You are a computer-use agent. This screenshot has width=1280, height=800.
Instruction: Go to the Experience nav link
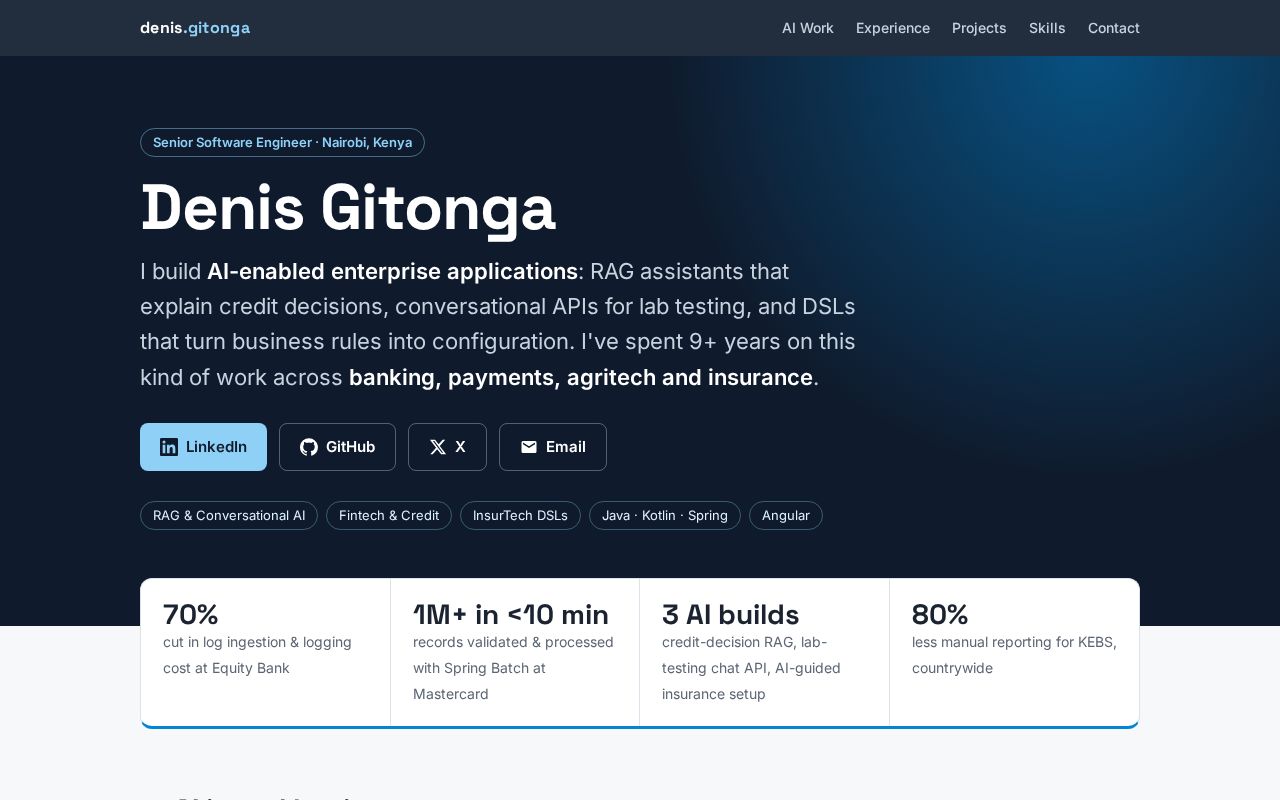tap(893, 28)
